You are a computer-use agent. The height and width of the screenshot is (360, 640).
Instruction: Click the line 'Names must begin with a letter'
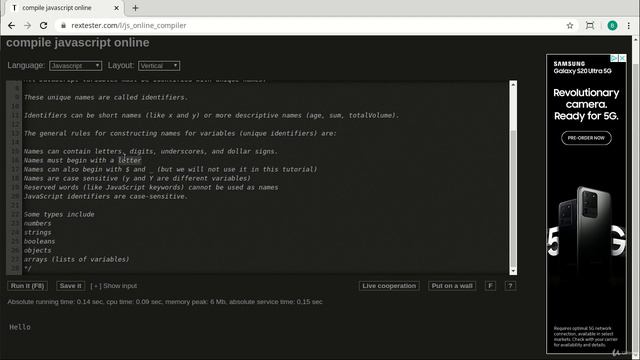(82, 160)
